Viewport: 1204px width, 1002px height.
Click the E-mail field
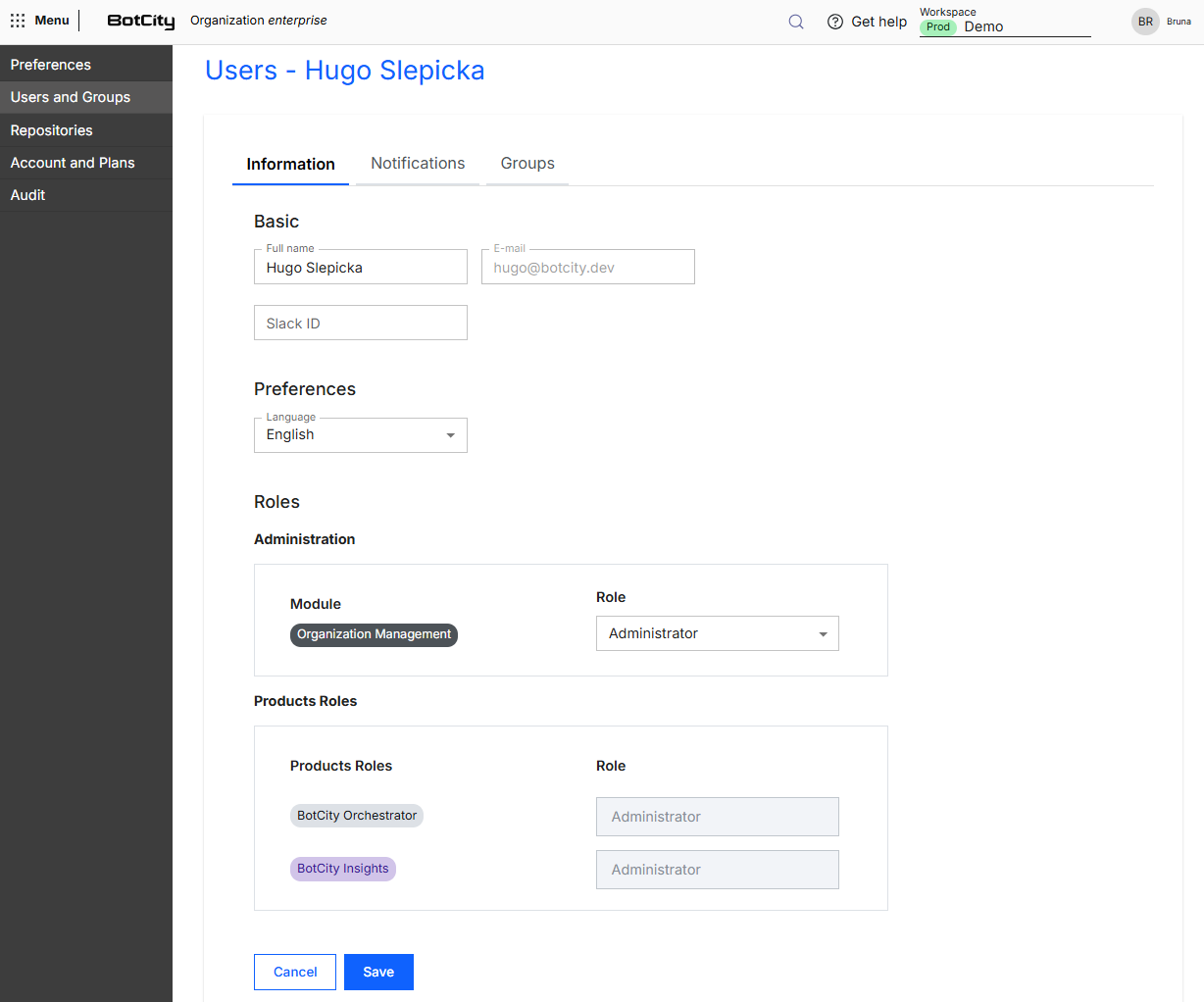point(588,267)
